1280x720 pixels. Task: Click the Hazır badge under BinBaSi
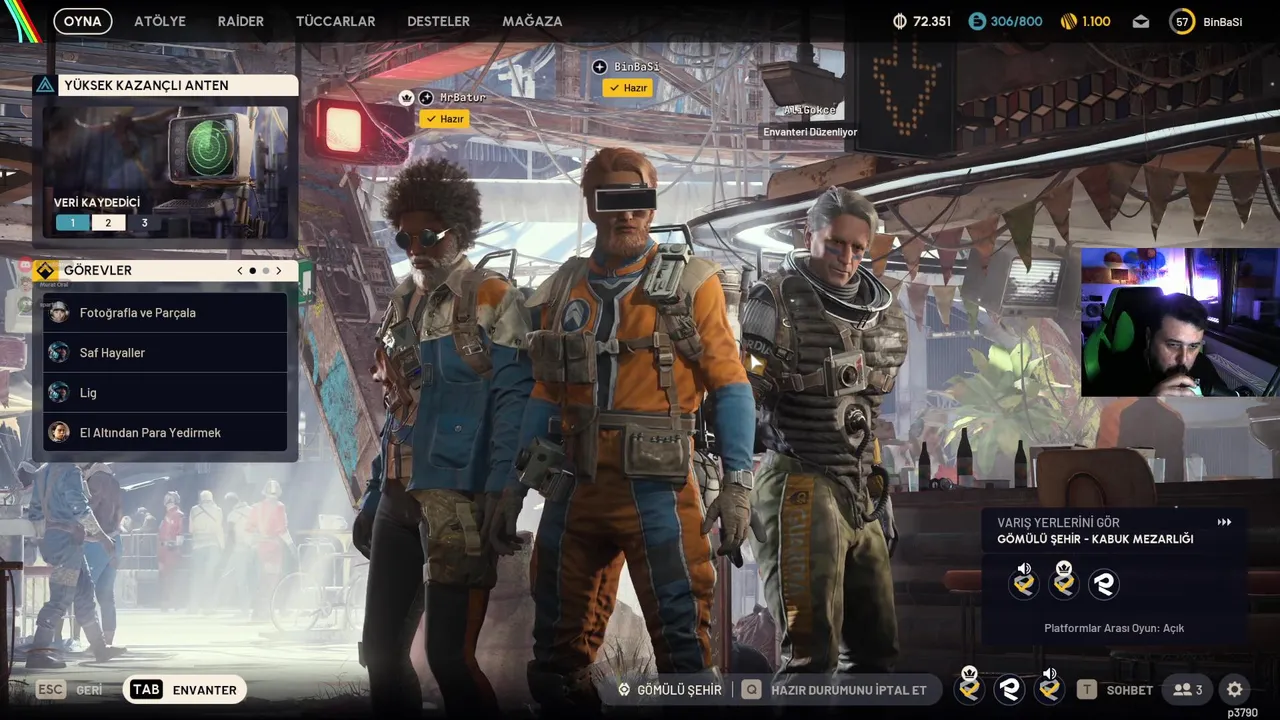pos(627,88)
